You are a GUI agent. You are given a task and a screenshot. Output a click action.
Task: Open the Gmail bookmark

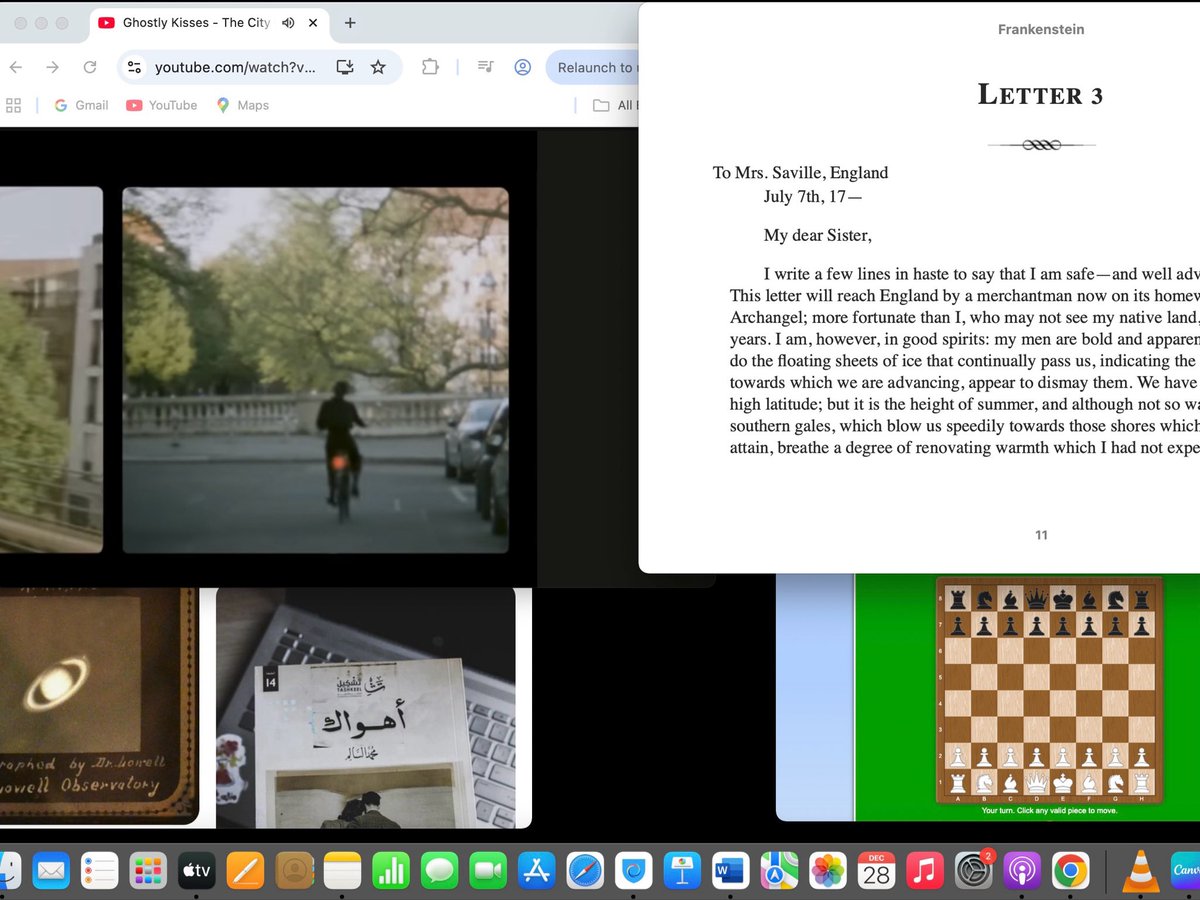81,105
